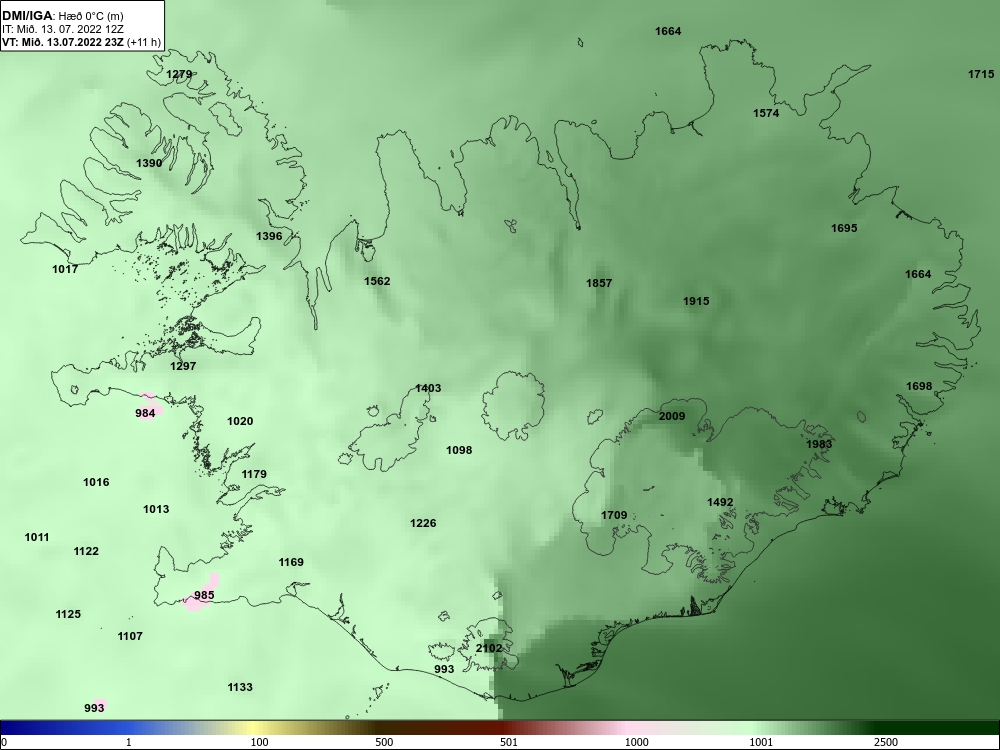The height and width of the screenshot is (750, 1000).
Task: Click the 1698 height value
Action: pyautogui.click(x=919, y=386)
